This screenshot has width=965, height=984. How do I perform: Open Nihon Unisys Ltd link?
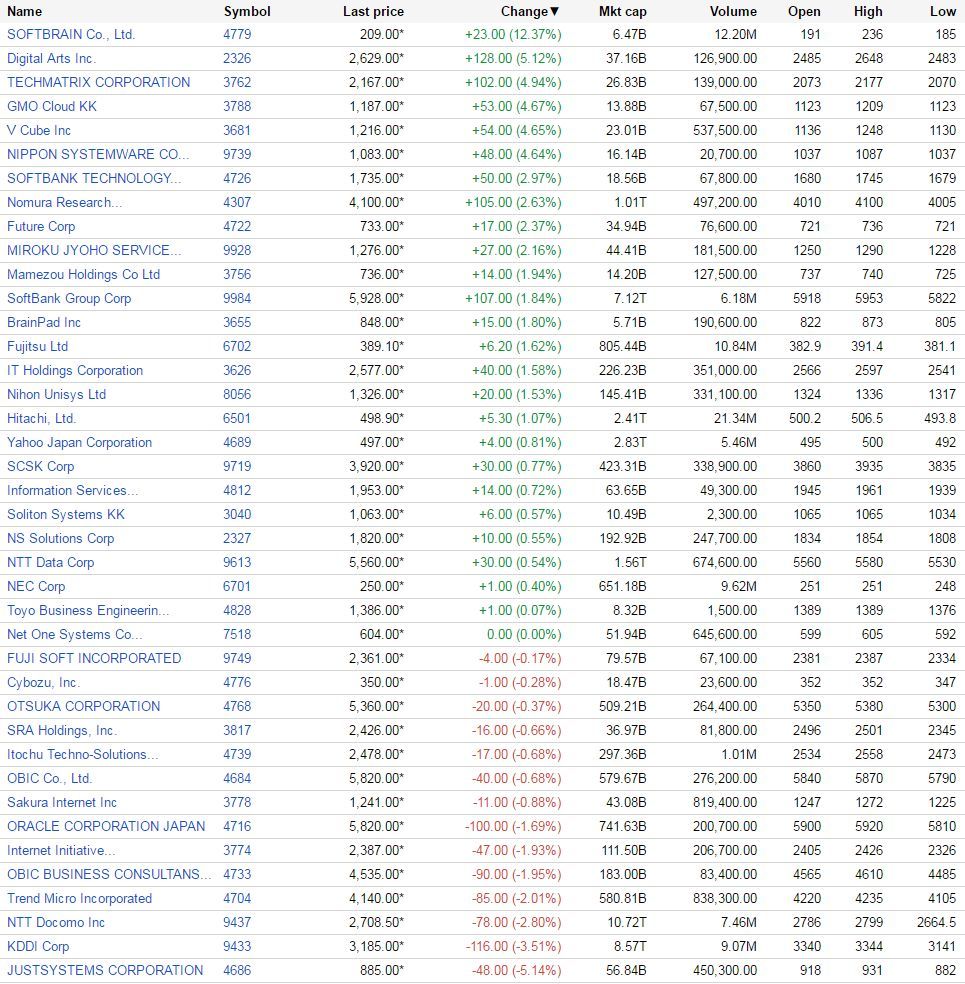[56, 394]
